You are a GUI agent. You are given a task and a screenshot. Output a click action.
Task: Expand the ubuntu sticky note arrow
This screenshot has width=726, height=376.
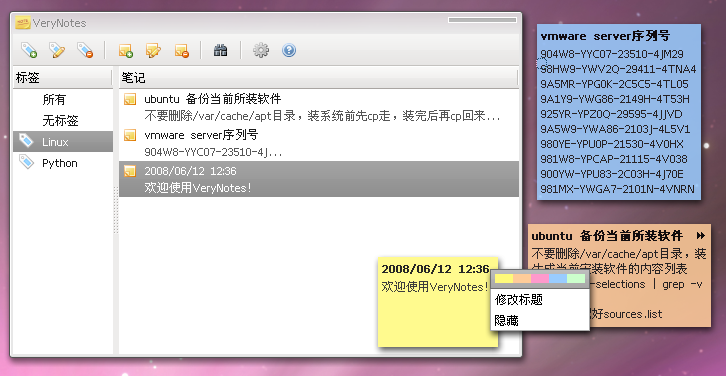[x=701, y=236]
